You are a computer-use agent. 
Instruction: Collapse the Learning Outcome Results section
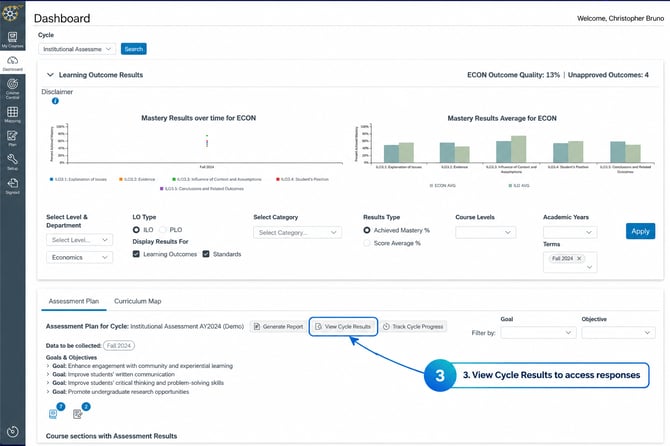click(50, 75)
